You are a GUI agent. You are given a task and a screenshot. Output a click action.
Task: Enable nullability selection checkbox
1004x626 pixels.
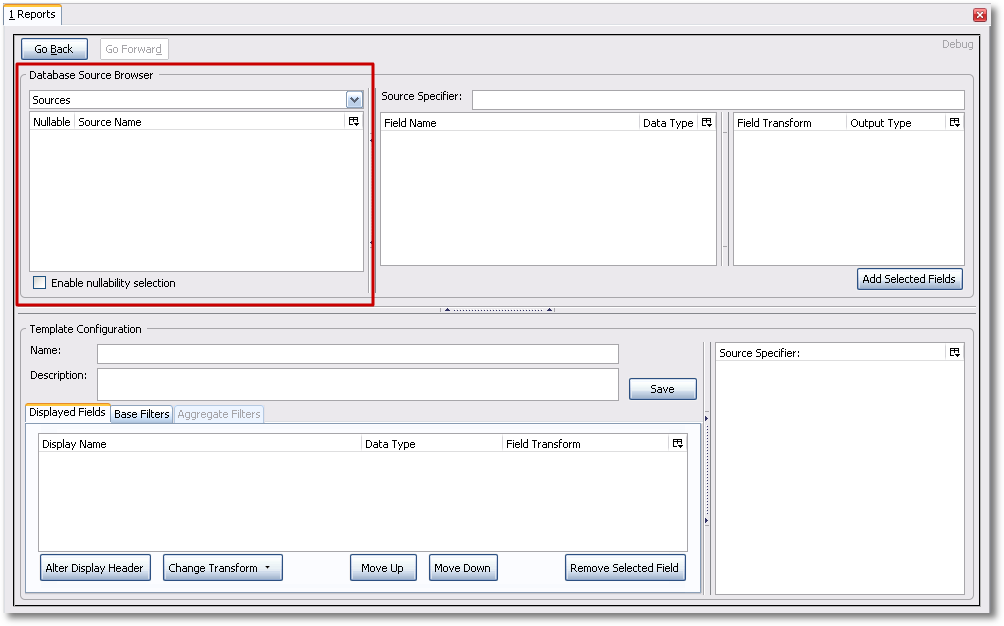pyautogui.click(x=40, y=283)
